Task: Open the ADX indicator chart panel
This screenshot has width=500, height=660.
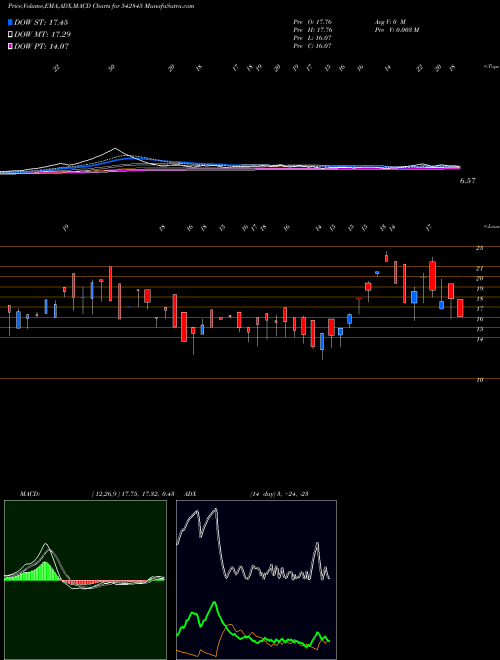Action: click(x=256, y=580)
